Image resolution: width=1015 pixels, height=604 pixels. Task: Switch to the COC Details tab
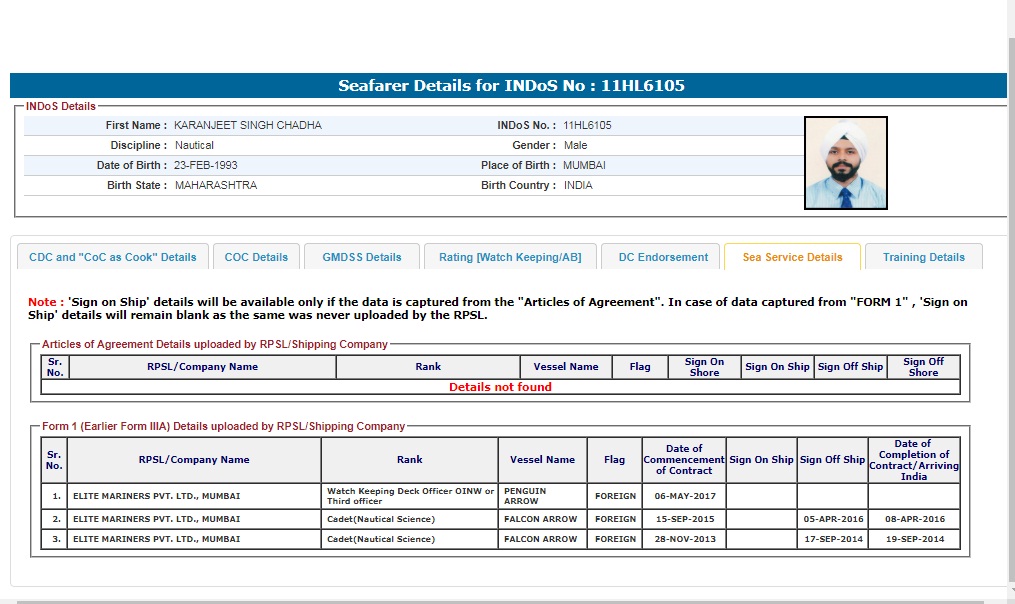click(x=256, y=257)
